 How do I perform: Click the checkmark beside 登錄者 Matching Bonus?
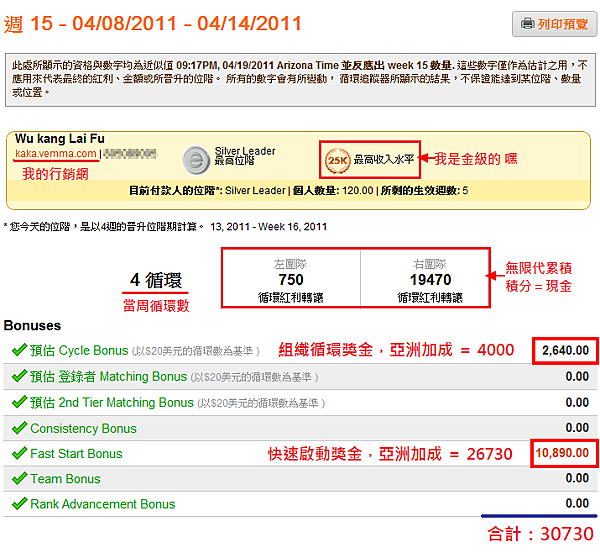tap(19, 376)
